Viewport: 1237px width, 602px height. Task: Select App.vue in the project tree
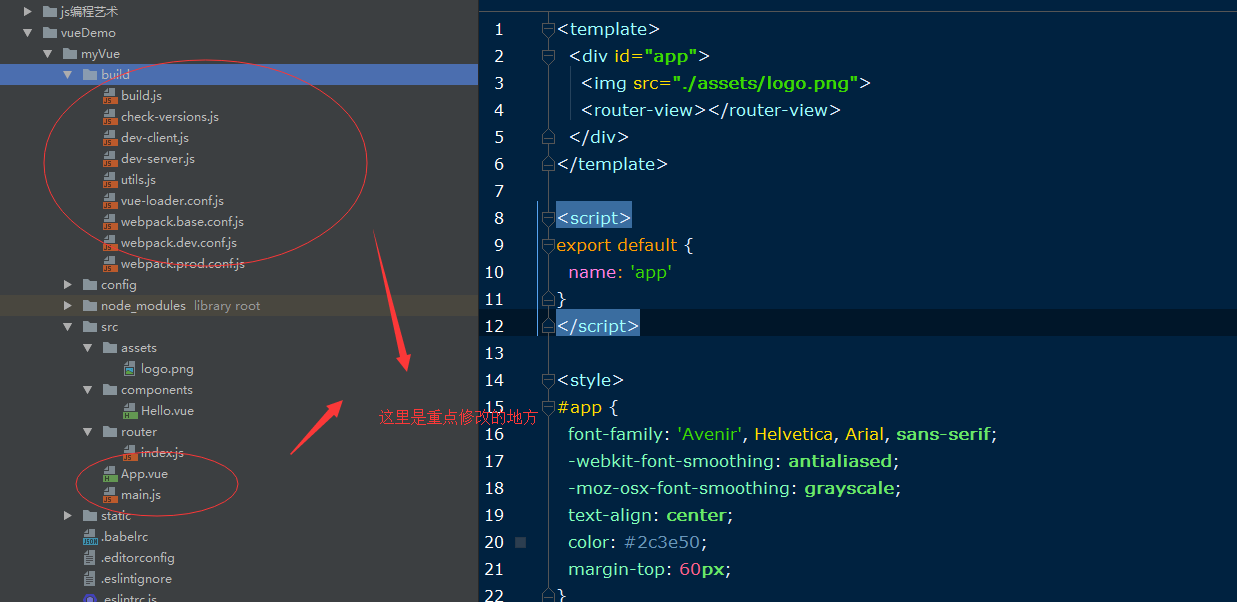144,474
